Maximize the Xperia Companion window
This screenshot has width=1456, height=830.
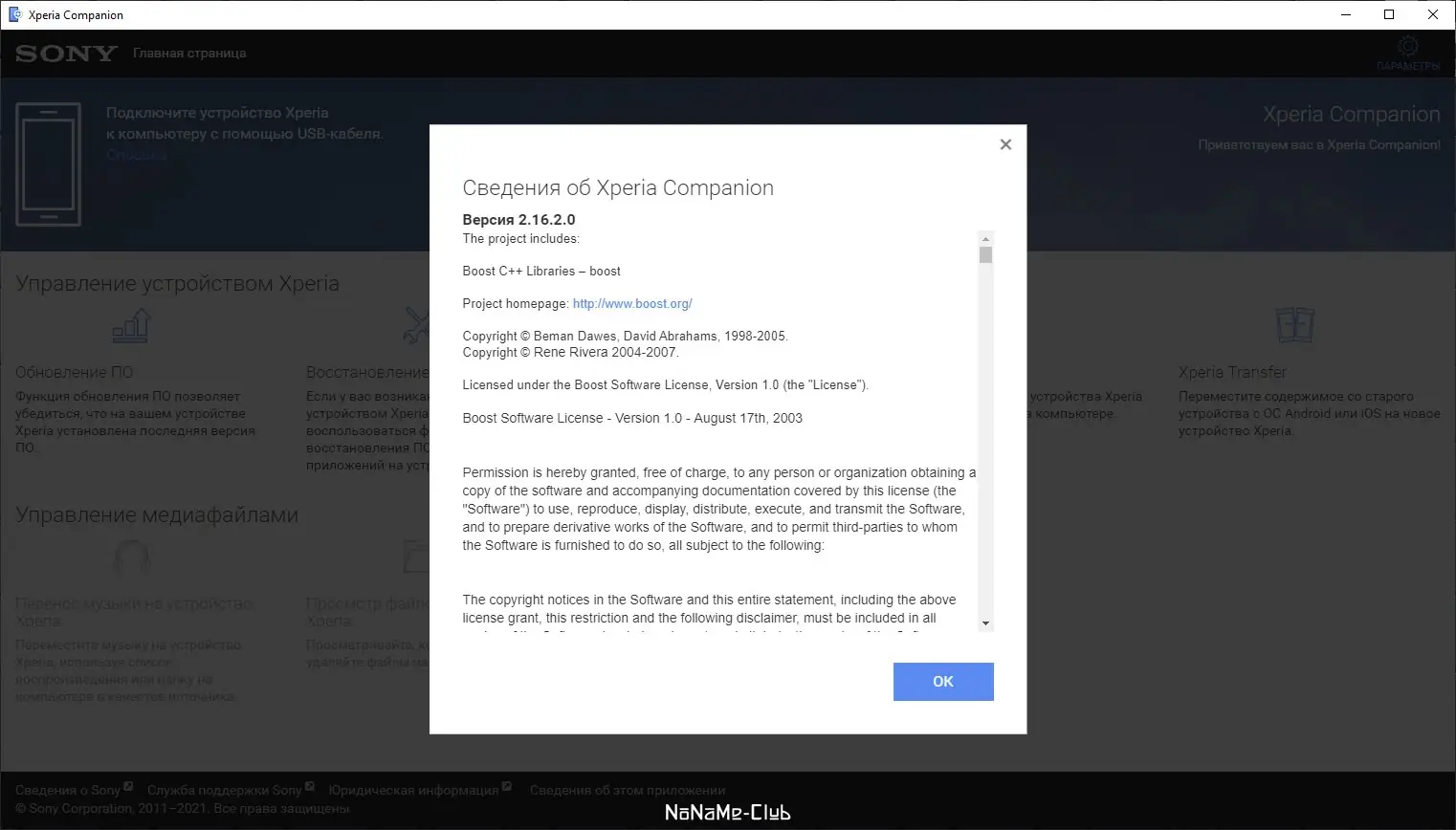tap(1389, 14)
